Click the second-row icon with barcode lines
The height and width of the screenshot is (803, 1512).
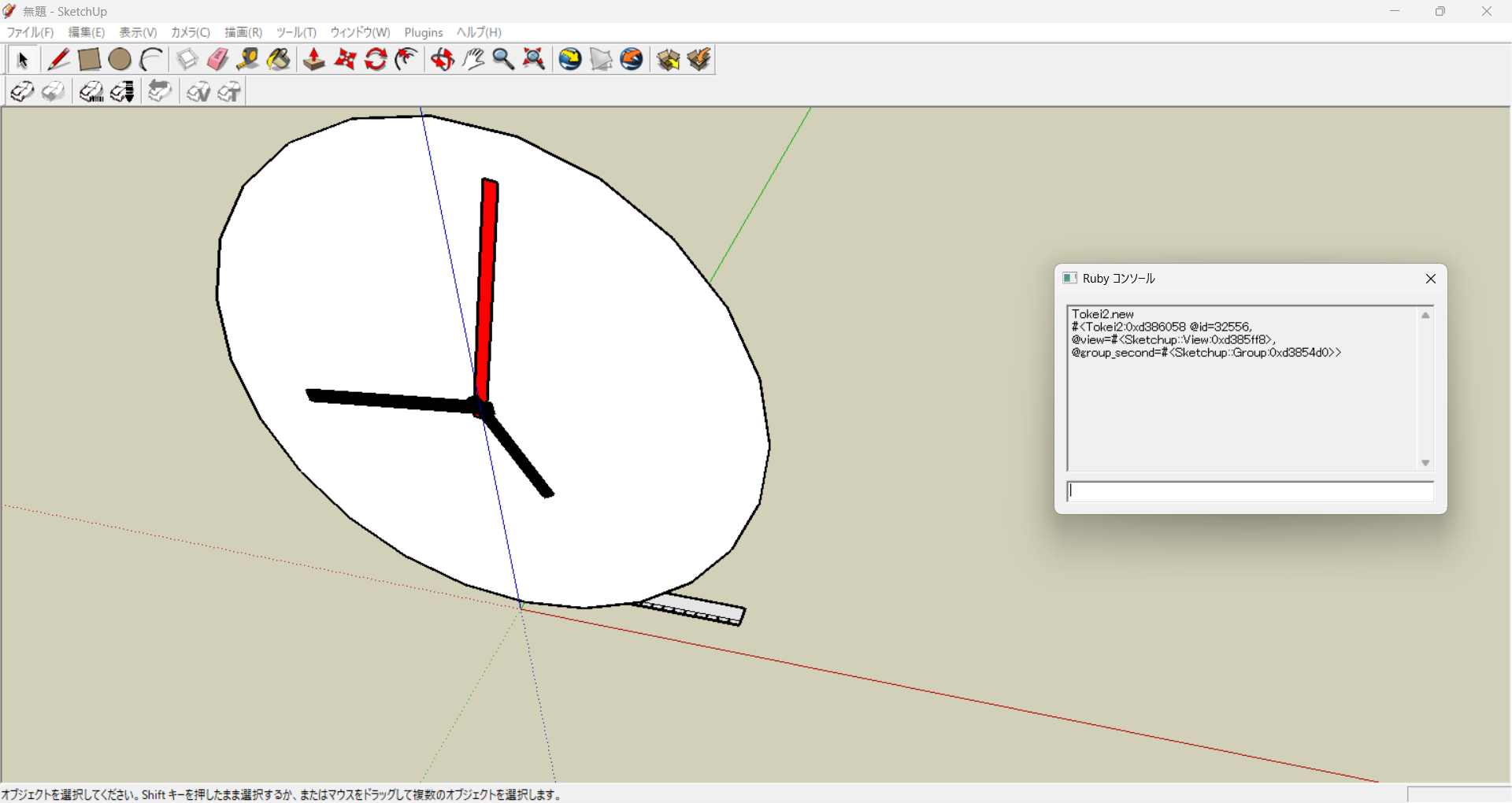coord(91,92)
